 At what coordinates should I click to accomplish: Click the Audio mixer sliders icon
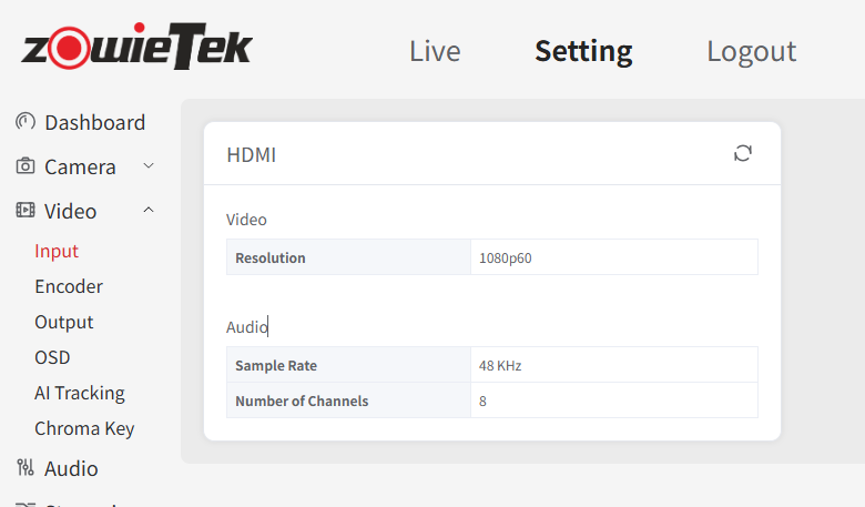pos(25,468)
